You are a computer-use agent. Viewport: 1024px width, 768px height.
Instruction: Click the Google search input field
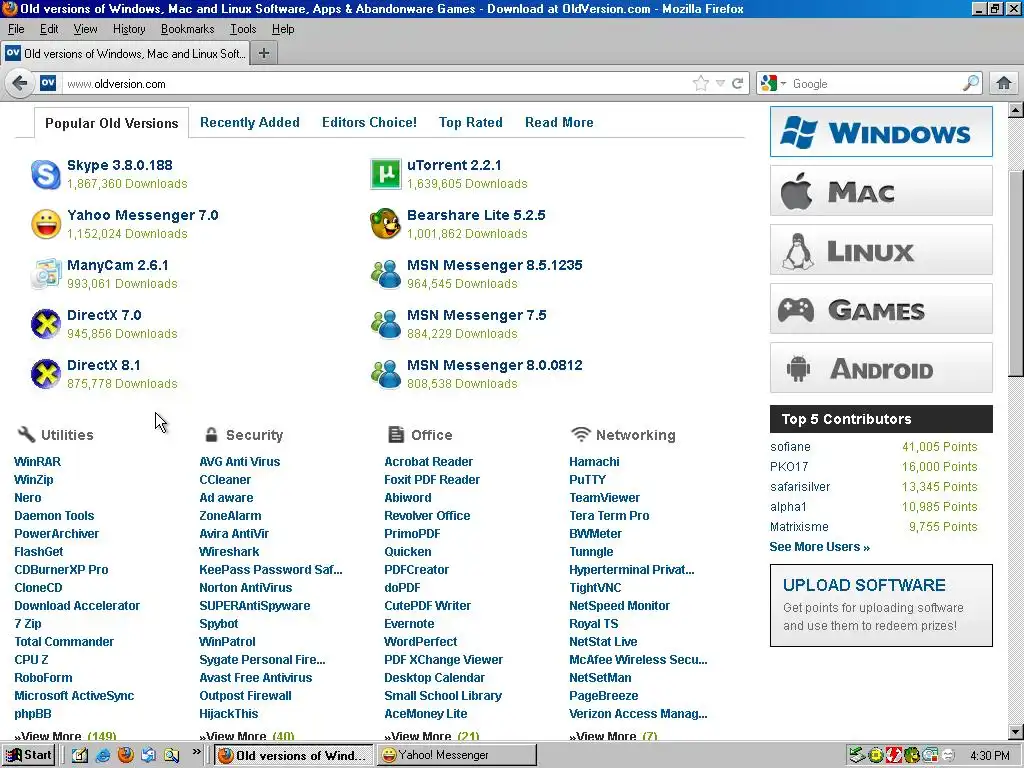click(876, 84)
